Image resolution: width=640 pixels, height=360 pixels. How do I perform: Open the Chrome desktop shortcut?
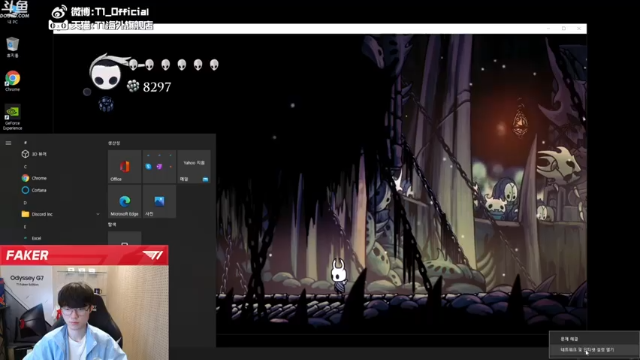[13, 81]
